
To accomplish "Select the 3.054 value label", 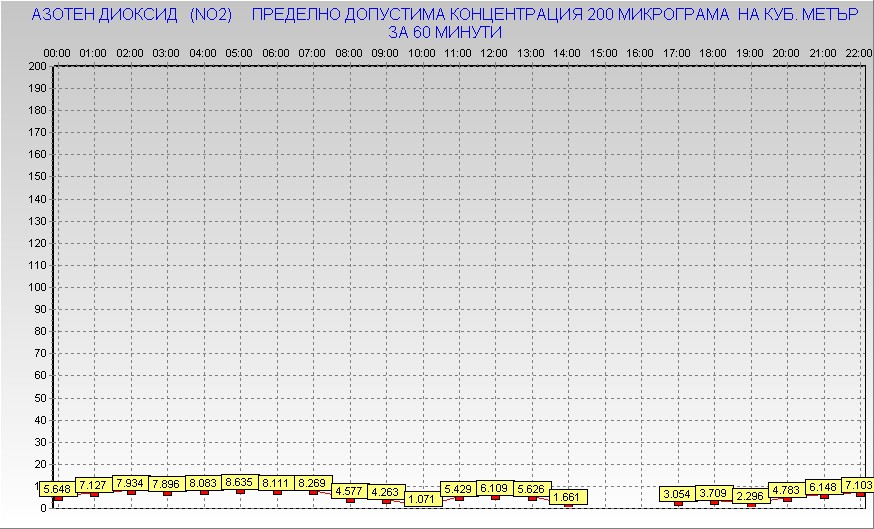I will (678, 494).
